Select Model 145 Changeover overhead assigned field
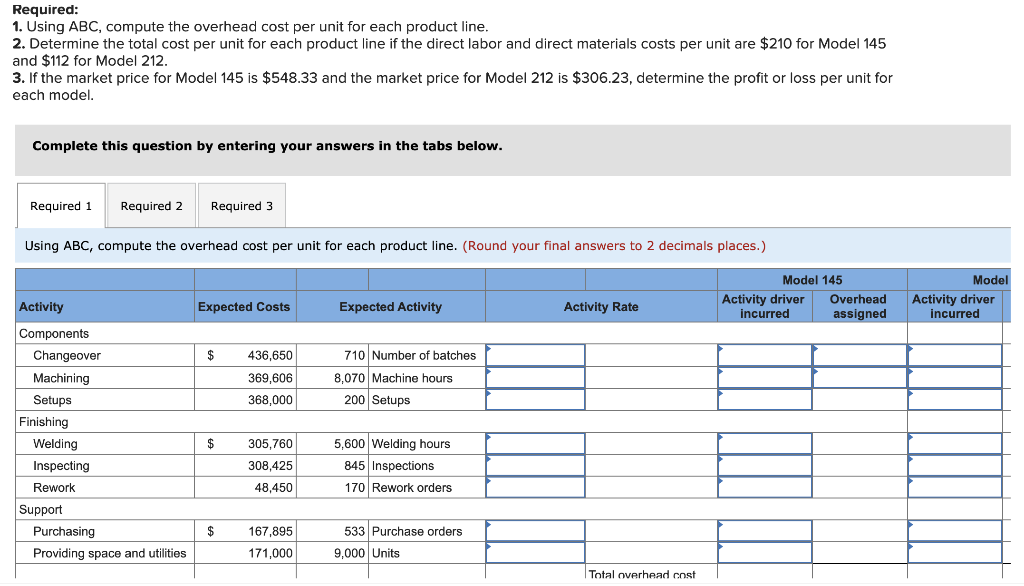 [x=859, y=355]
